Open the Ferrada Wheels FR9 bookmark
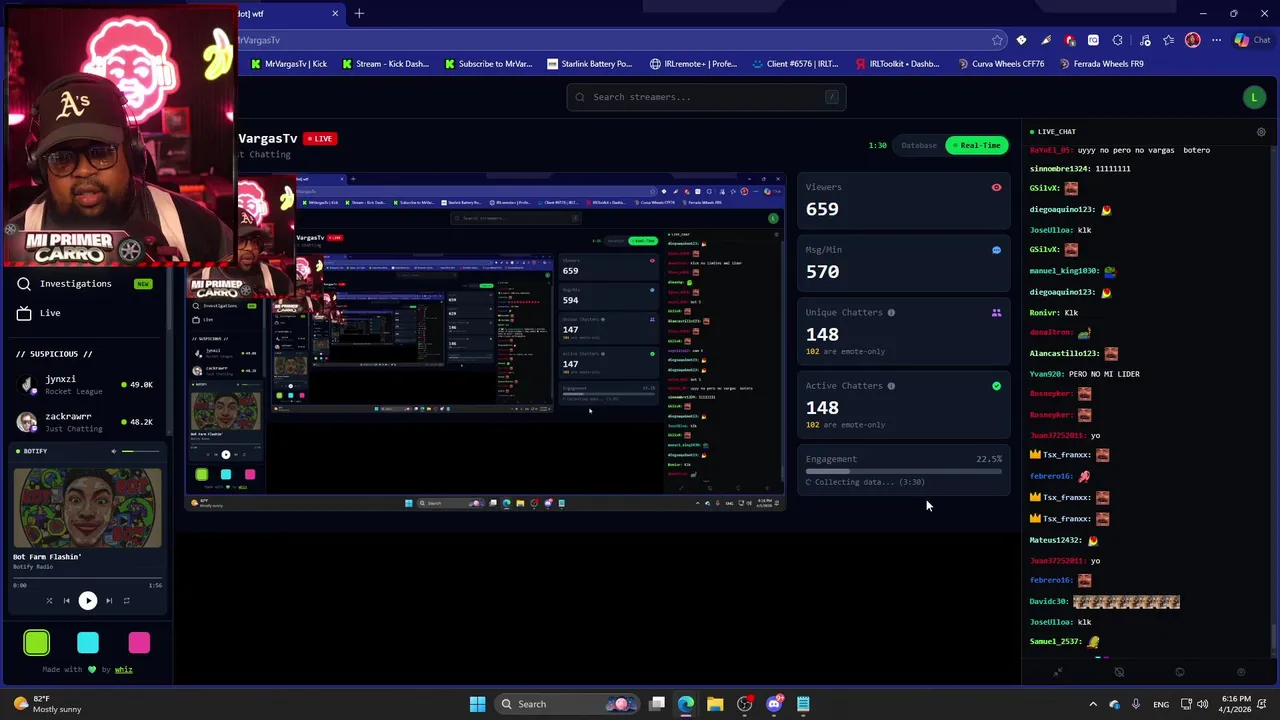Viewport: 1280px width, 720px height. [1100, 64]
